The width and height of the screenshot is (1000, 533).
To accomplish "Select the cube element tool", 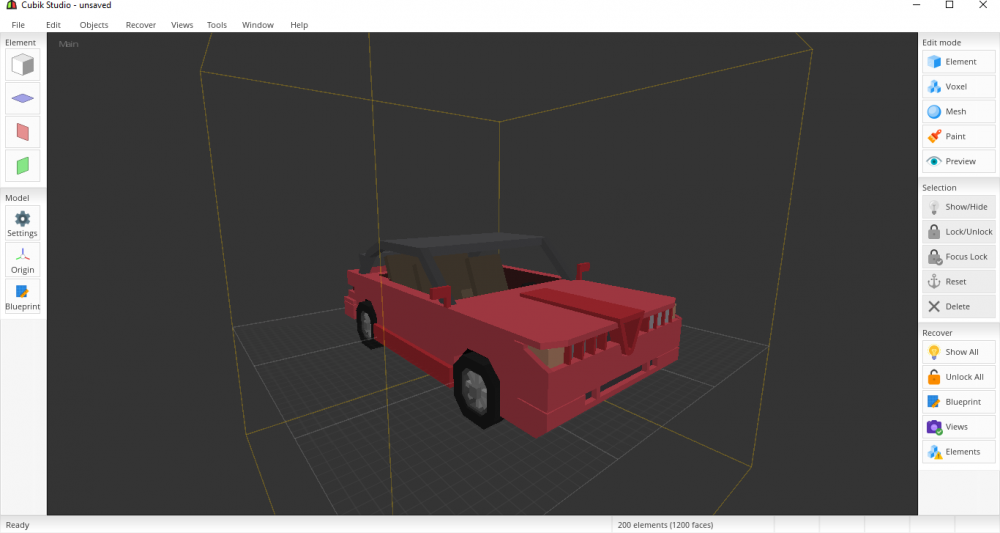I will click(x=22, y=66).
